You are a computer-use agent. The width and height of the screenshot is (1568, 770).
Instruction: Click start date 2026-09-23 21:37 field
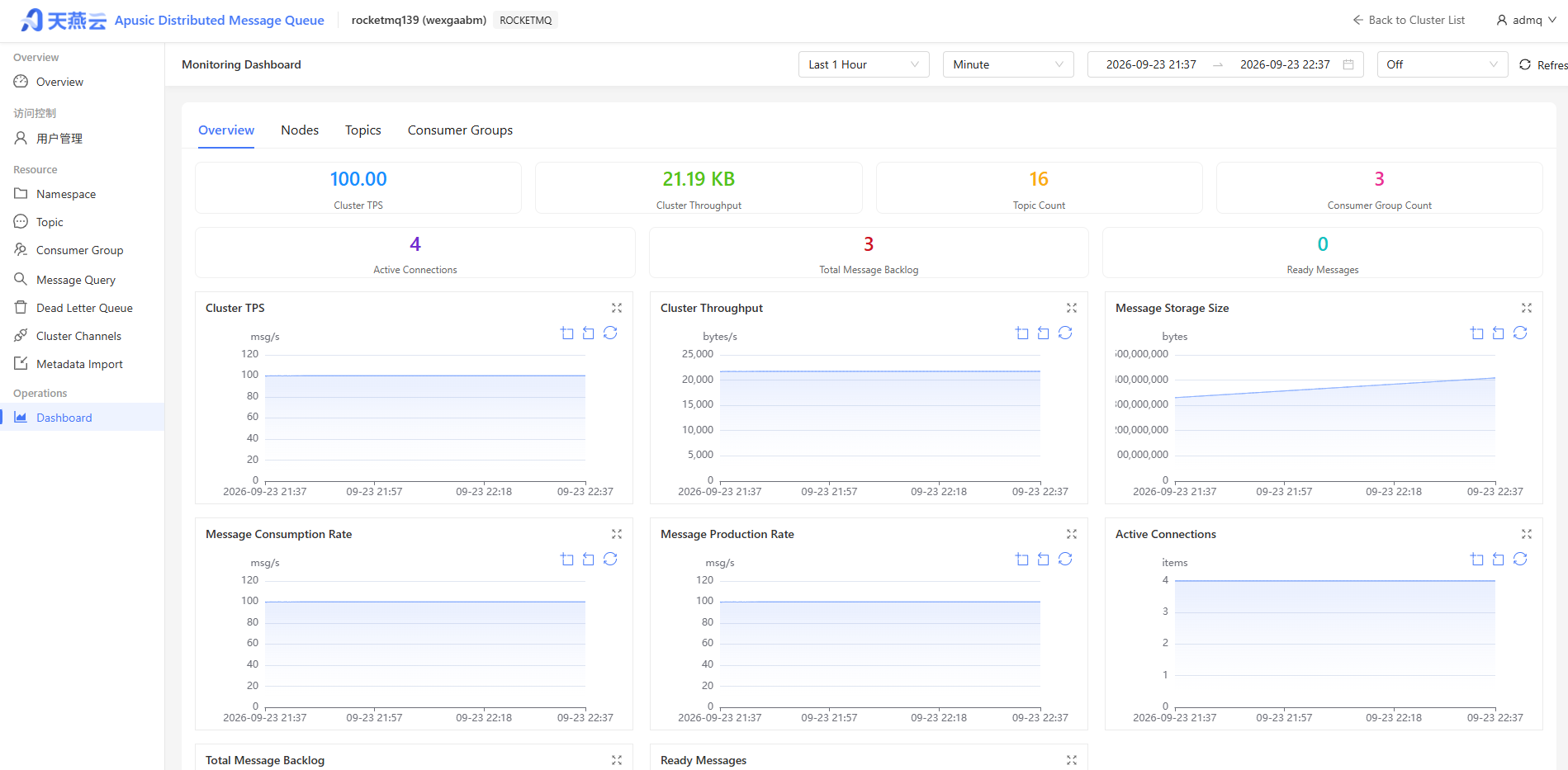coord(1151,64)
